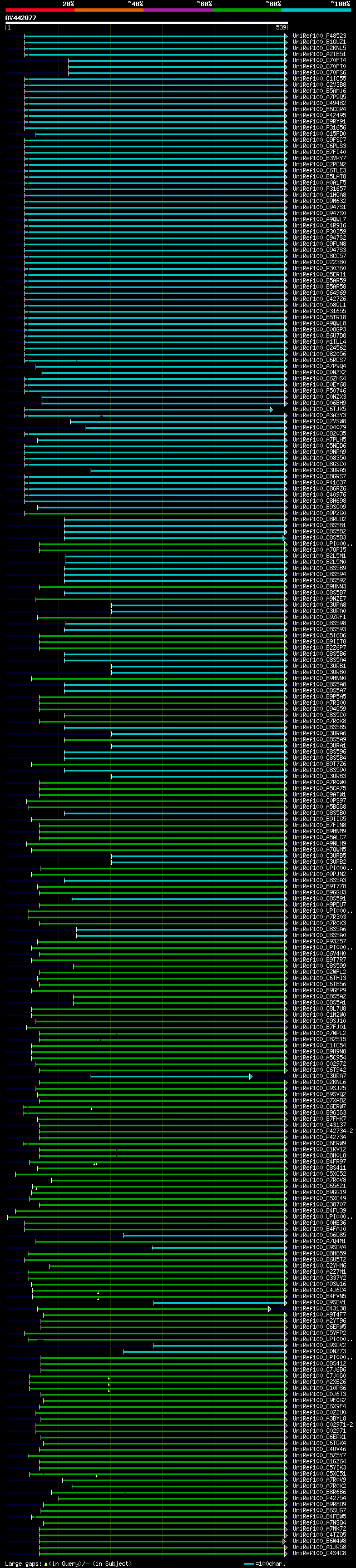Click the UniRef100_C1IC55 label
This screenshot has height=1568, width=356.
319,78
